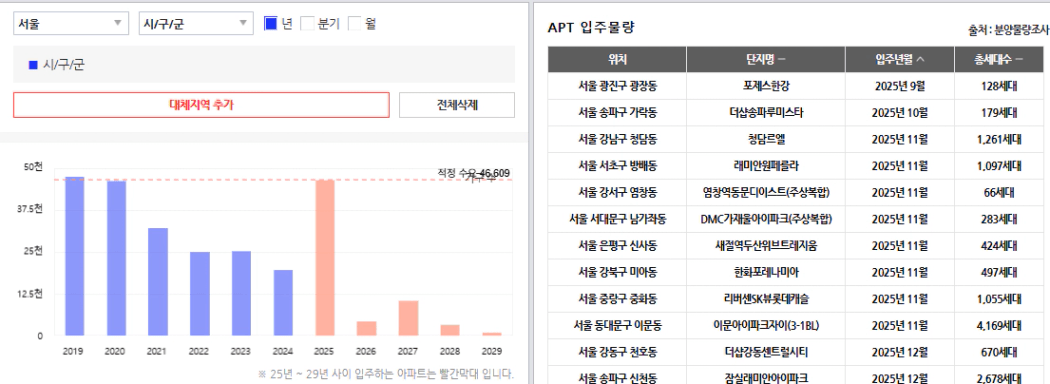Click the 서울 강서구 염창동 location

617,192
